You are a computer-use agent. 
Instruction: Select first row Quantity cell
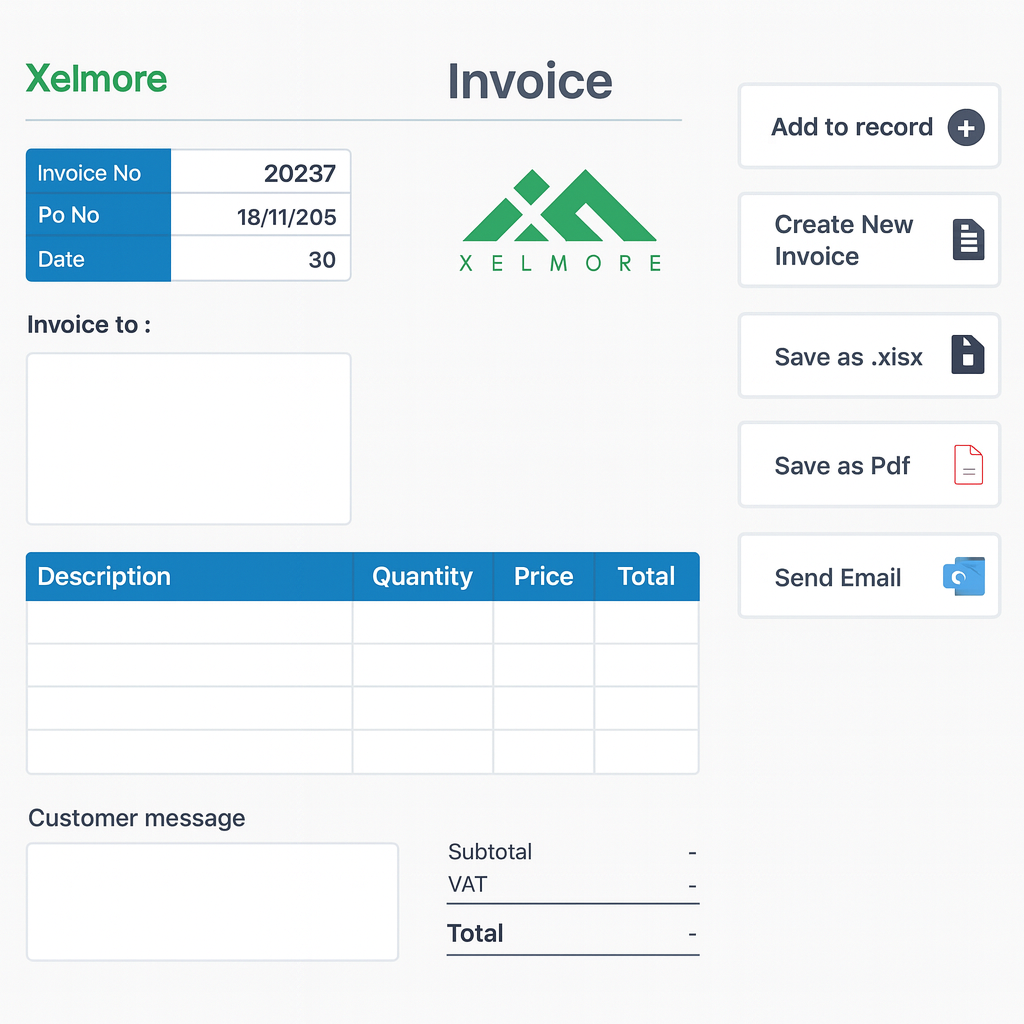pos(422,622)
